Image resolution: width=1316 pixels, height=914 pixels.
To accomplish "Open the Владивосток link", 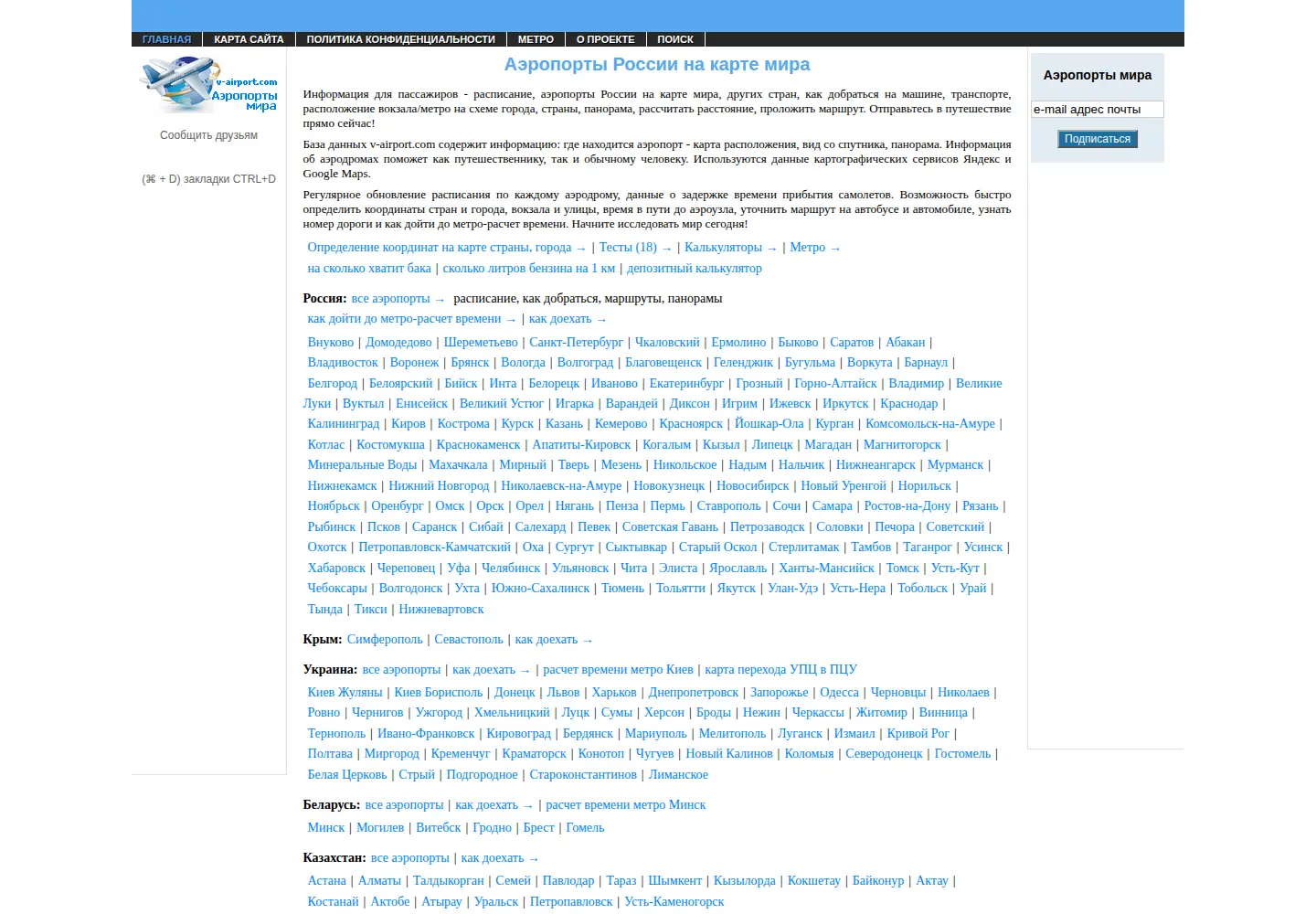I will [343, 363].
